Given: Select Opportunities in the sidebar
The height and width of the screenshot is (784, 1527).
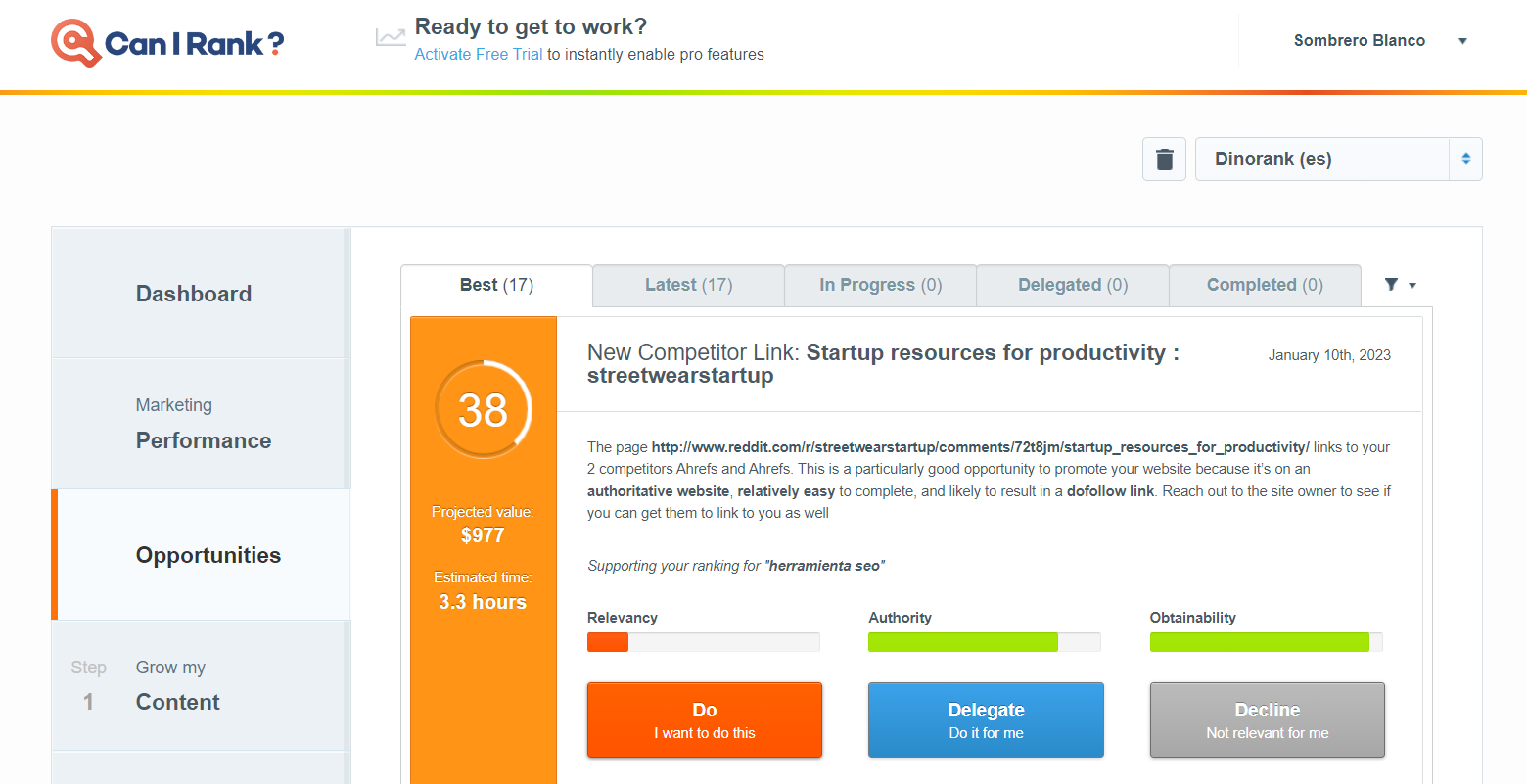Looking at the screenshot, I should [x=201, y=555].
